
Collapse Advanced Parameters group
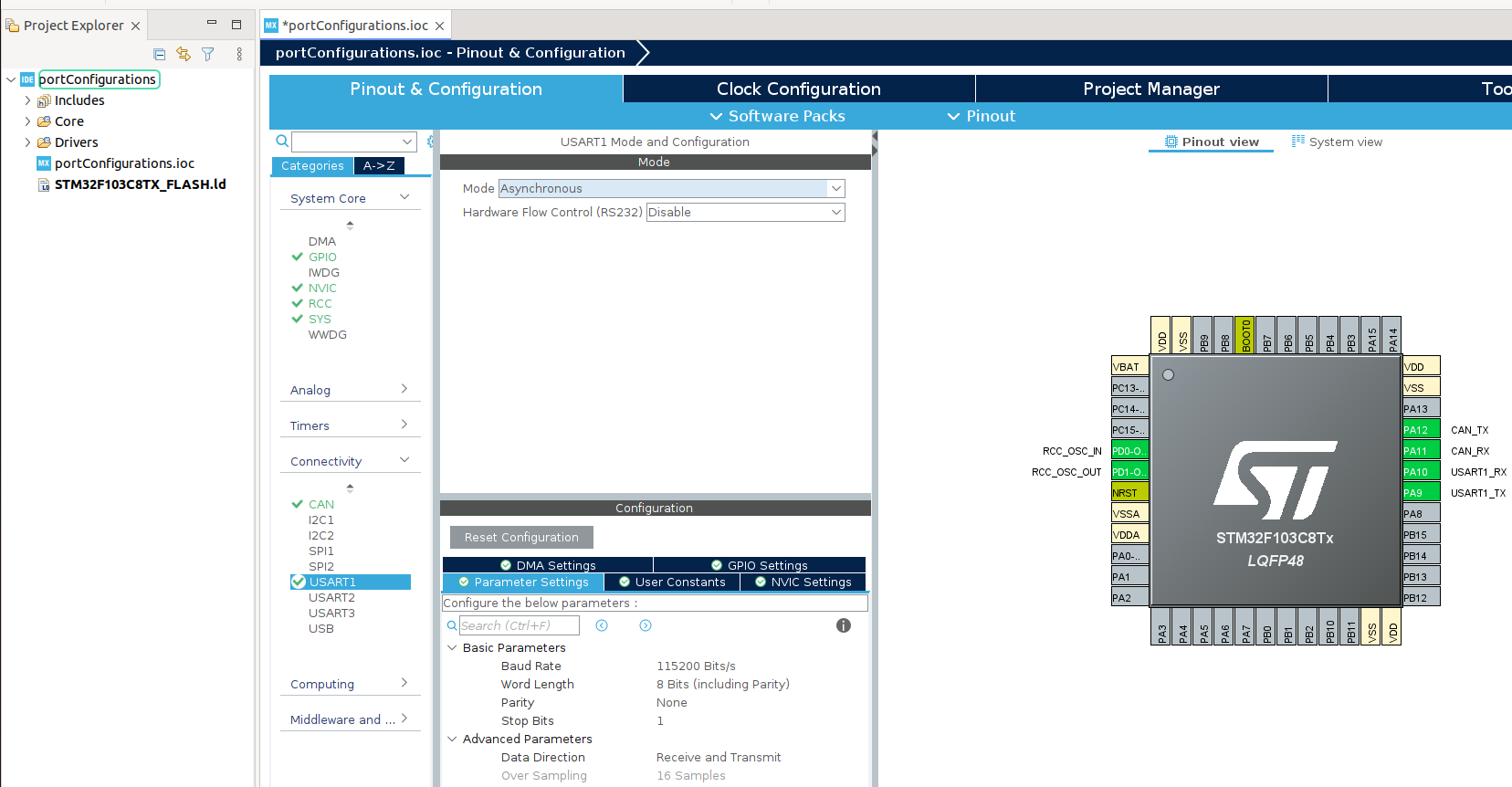click(452, 740)
